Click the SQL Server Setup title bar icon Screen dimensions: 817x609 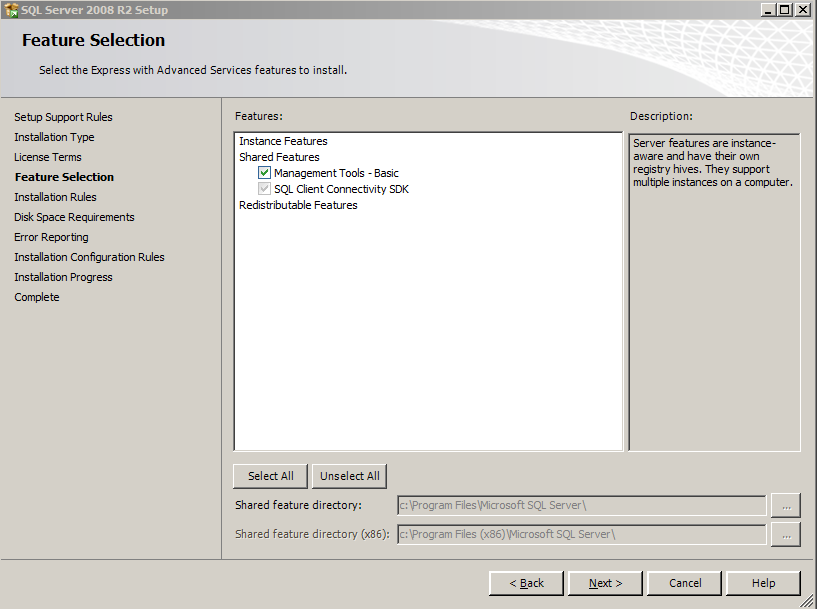(11, 10)
